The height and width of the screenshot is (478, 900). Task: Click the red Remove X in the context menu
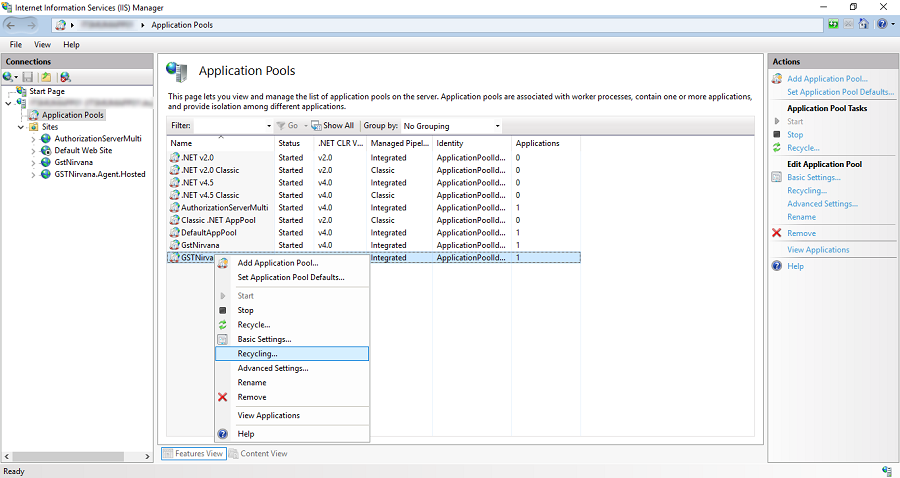223,397
